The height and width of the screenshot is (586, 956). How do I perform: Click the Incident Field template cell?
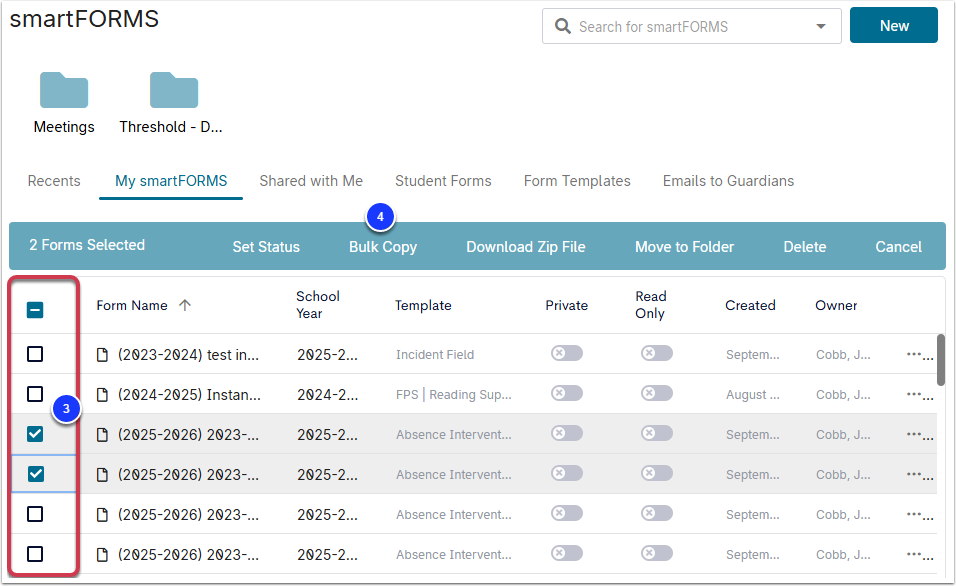[x=435, y=355]
